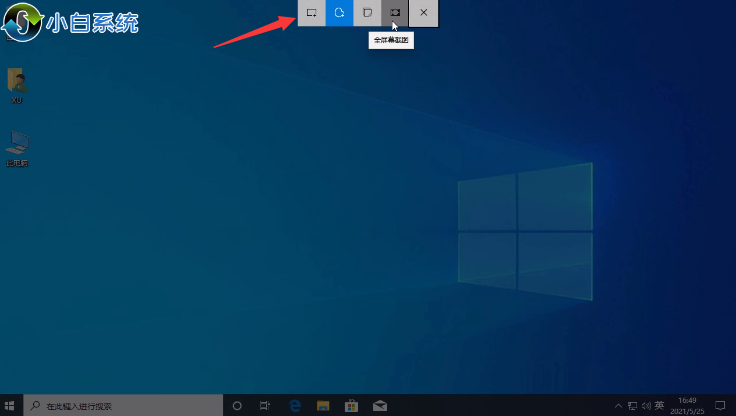Viewport: 736px width, 416px height.
Task: Open the volume tray icon
Action: pos(646,406)
